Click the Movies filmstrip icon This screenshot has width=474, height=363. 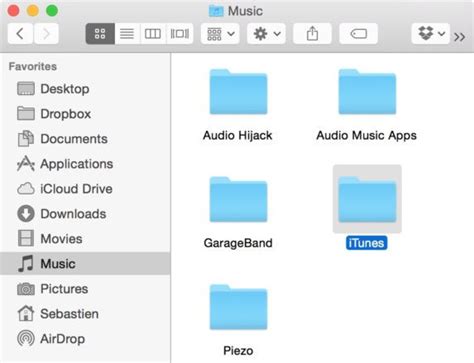pyautogui.click(x=26, y=238)
